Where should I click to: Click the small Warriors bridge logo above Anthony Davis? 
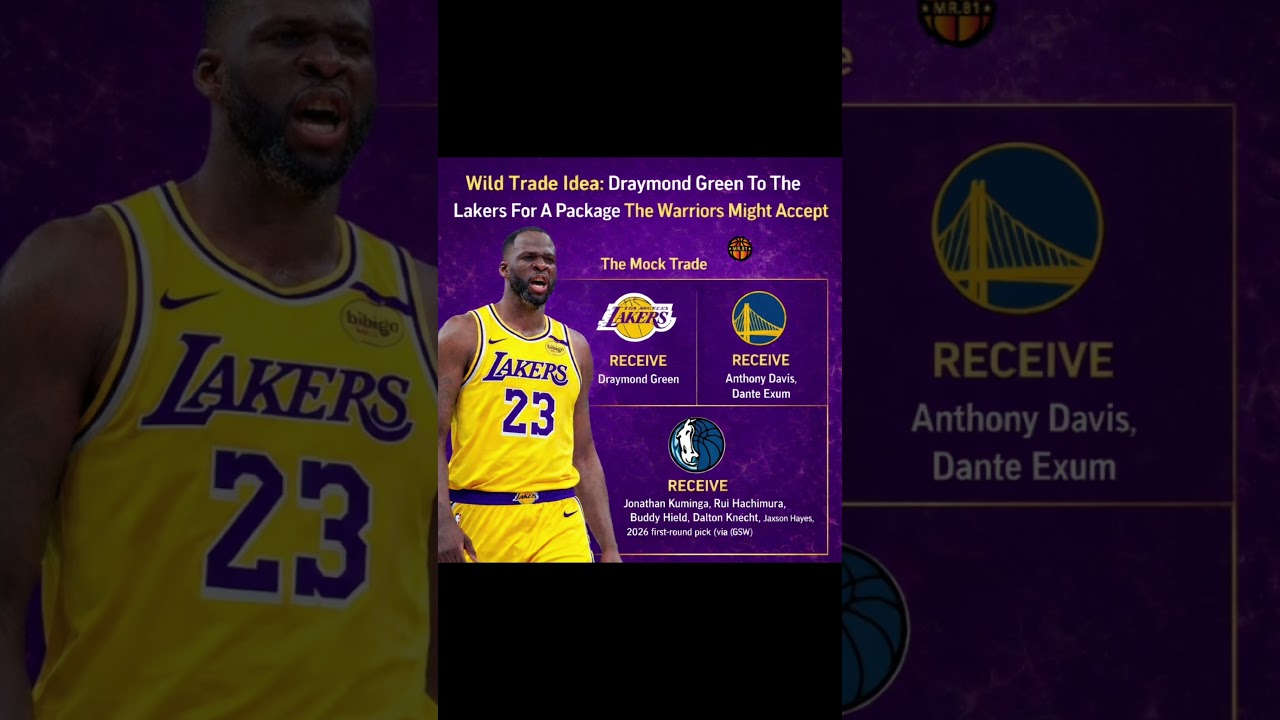click(759, 318)
